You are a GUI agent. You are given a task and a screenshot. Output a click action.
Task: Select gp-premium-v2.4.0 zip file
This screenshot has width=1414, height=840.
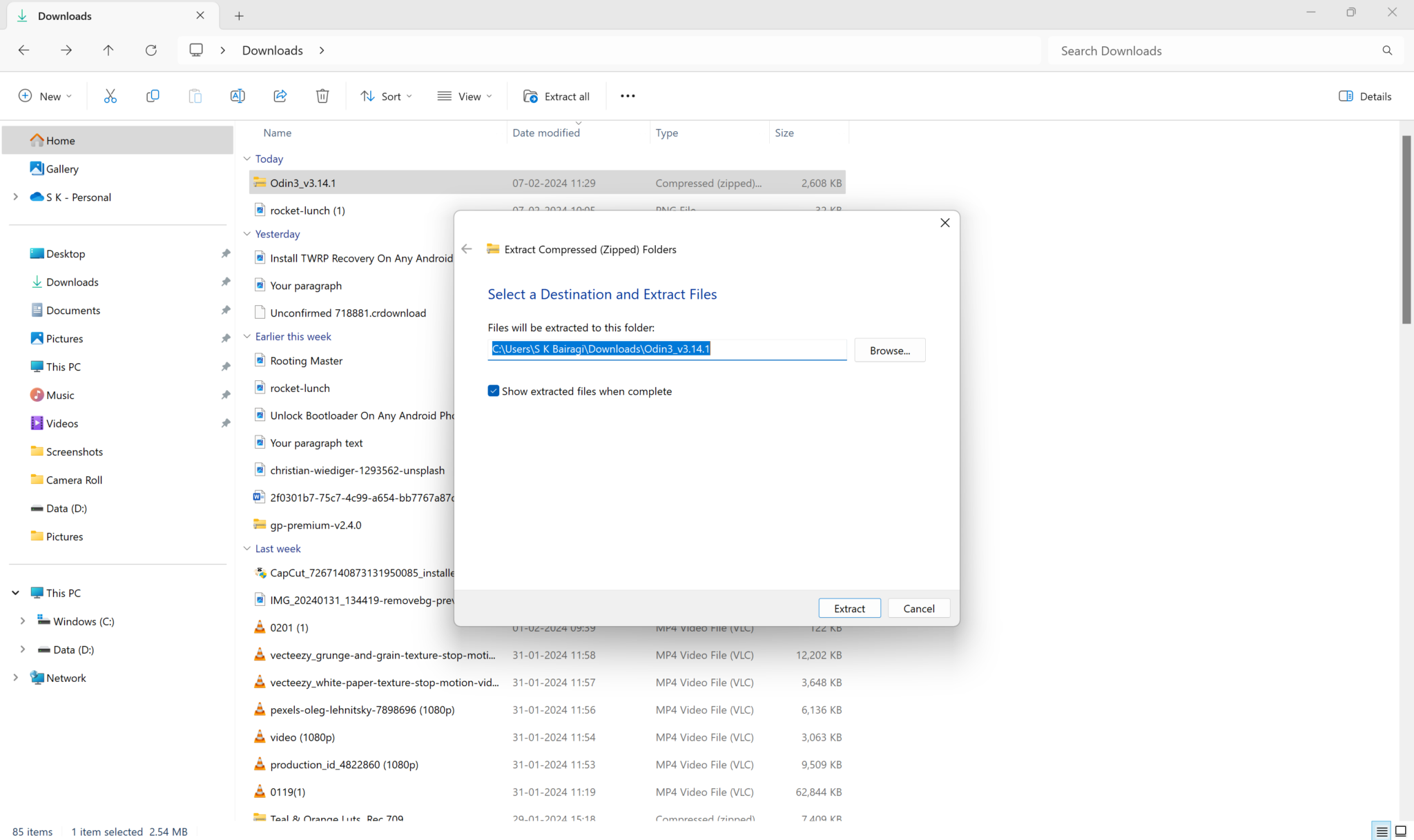[316, 525]
